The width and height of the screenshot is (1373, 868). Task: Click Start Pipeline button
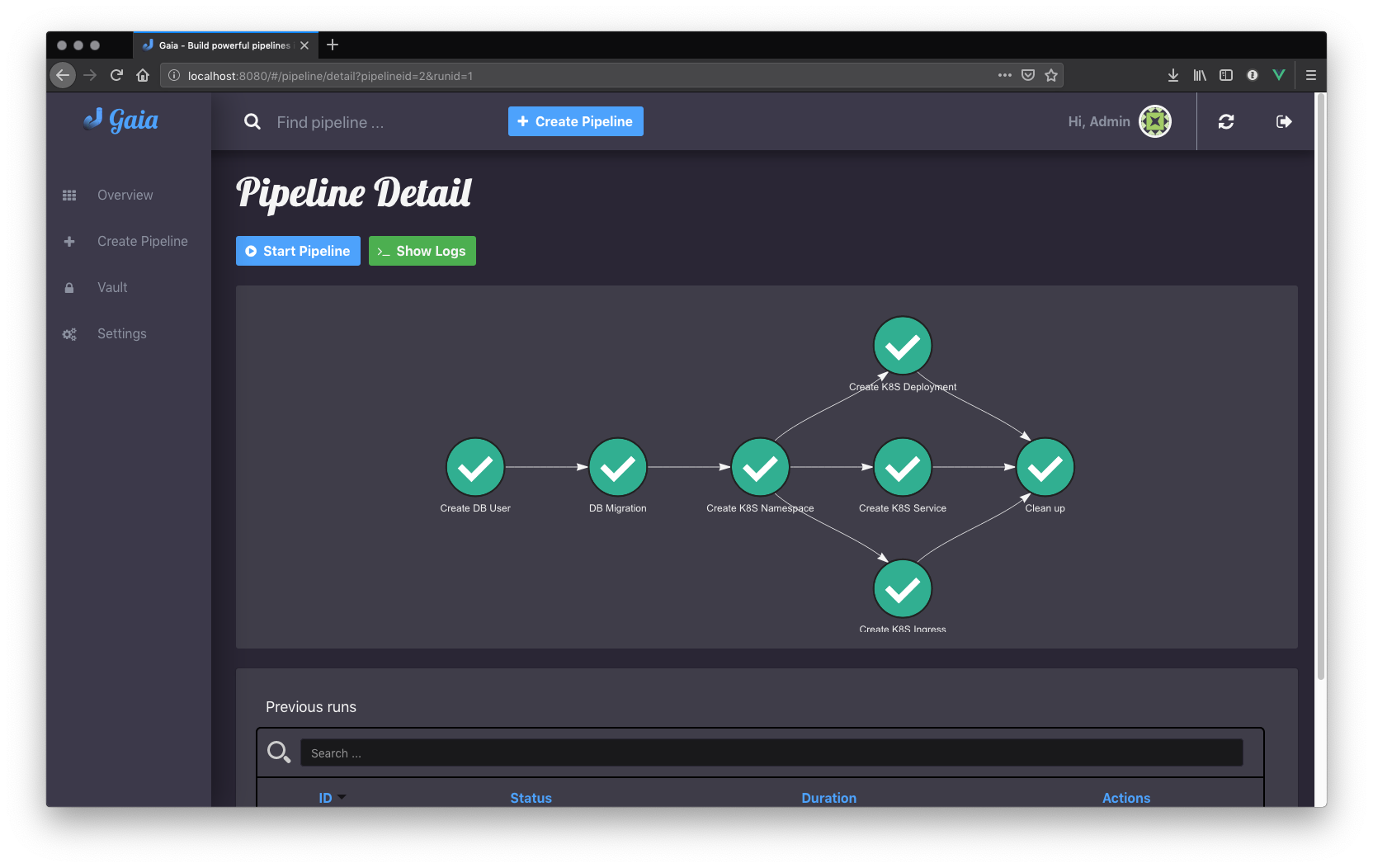(x=298, y=251)
